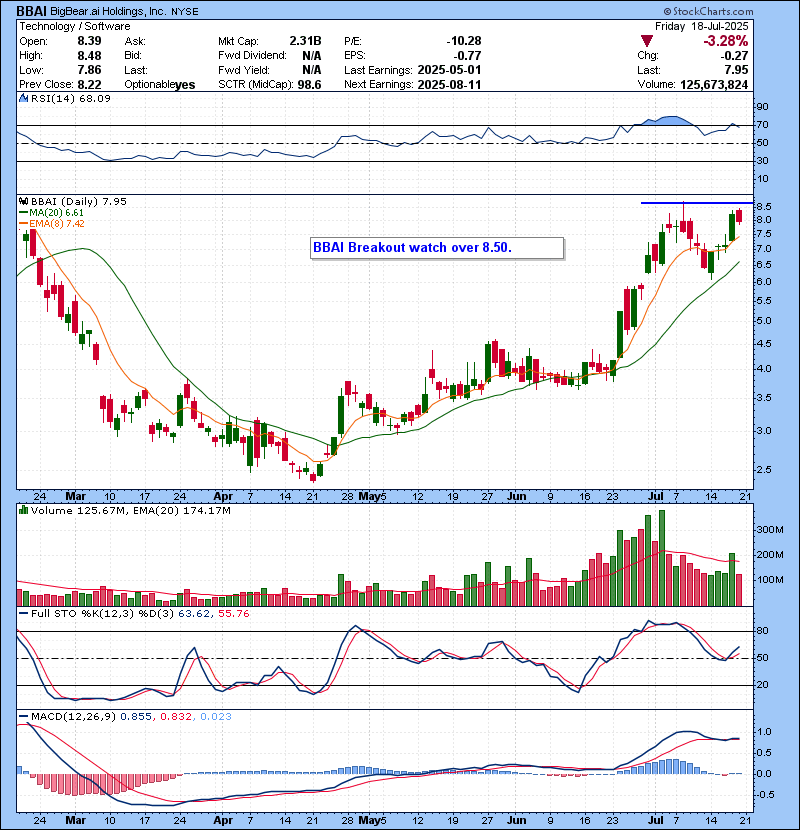Screen dimensions: 800x830
Task: Click the 'Jul' label on price chart axis
Action: 655,496
